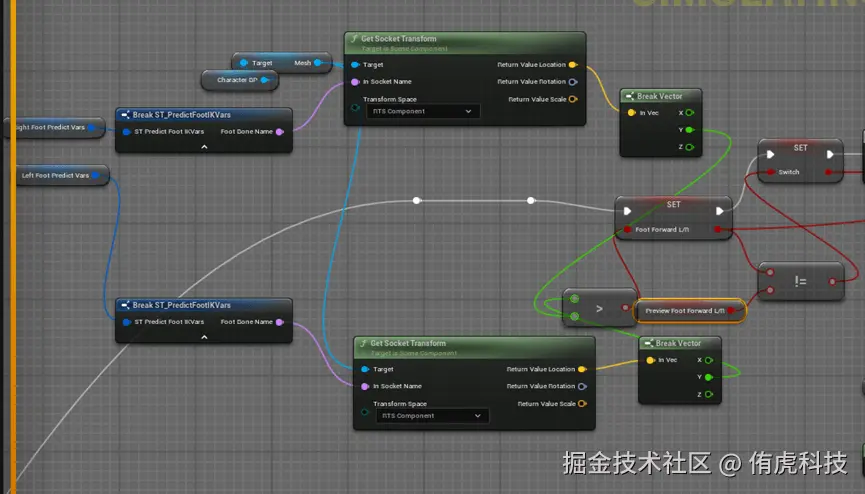Click the In Socket Name pin on lower Get Socket Transform

point(365,386)
